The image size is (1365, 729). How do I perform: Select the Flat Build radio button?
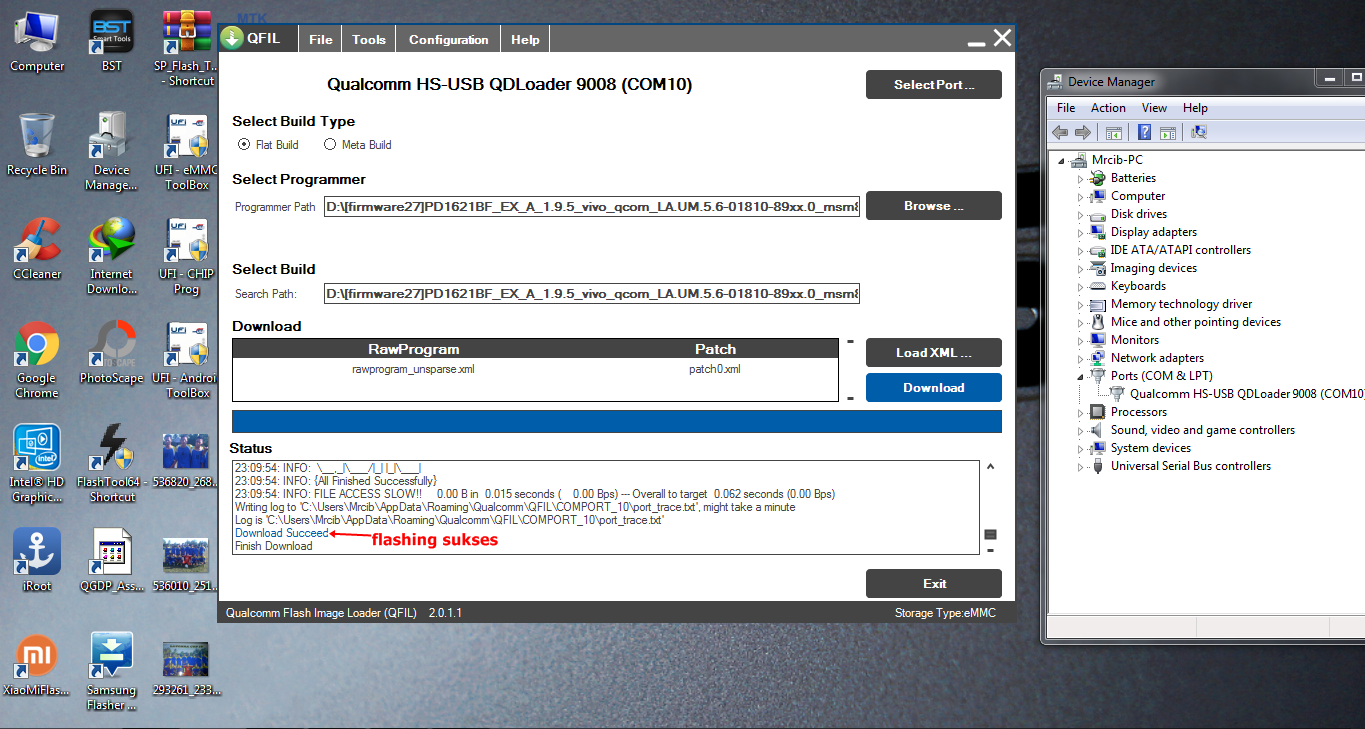244,145
